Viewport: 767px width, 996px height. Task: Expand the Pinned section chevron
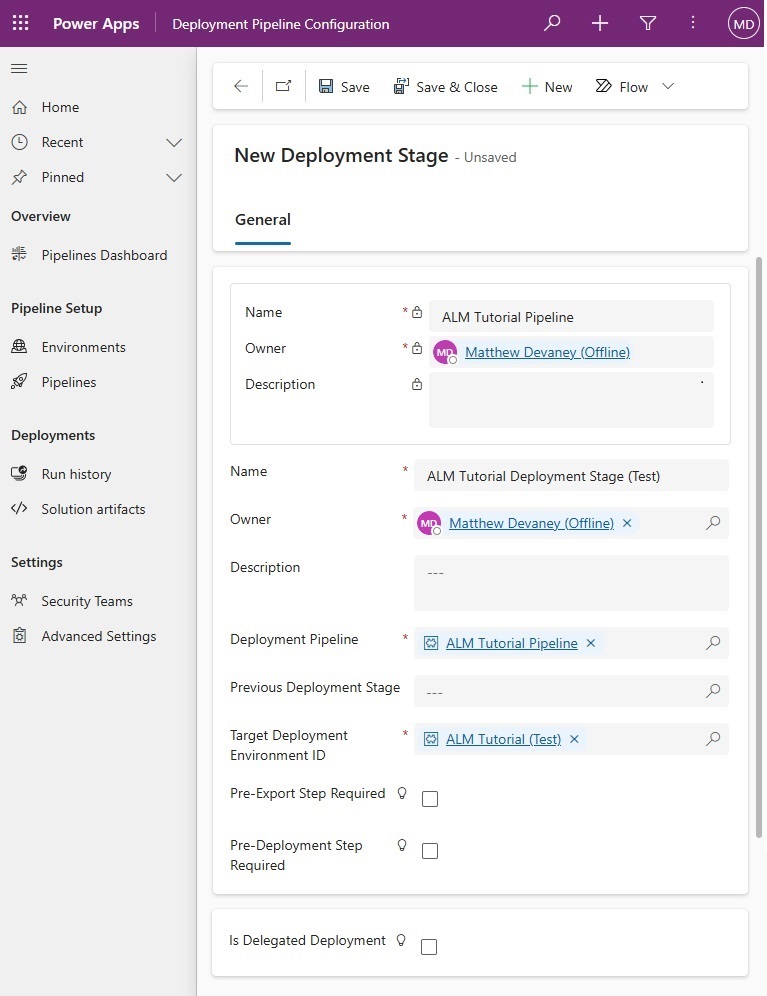point(173,177)
